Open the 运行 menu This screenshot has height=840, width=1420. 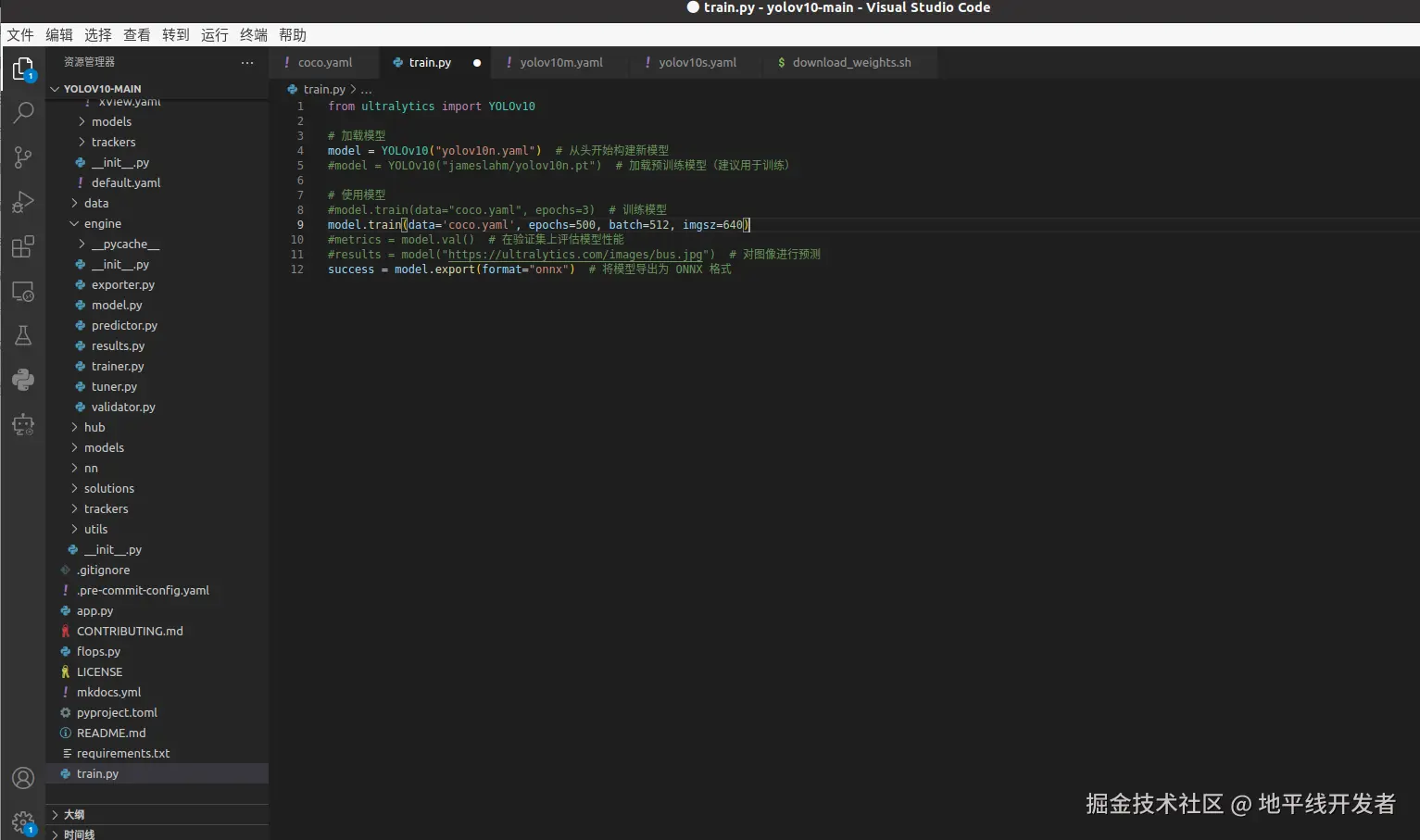tap(215, 35)
